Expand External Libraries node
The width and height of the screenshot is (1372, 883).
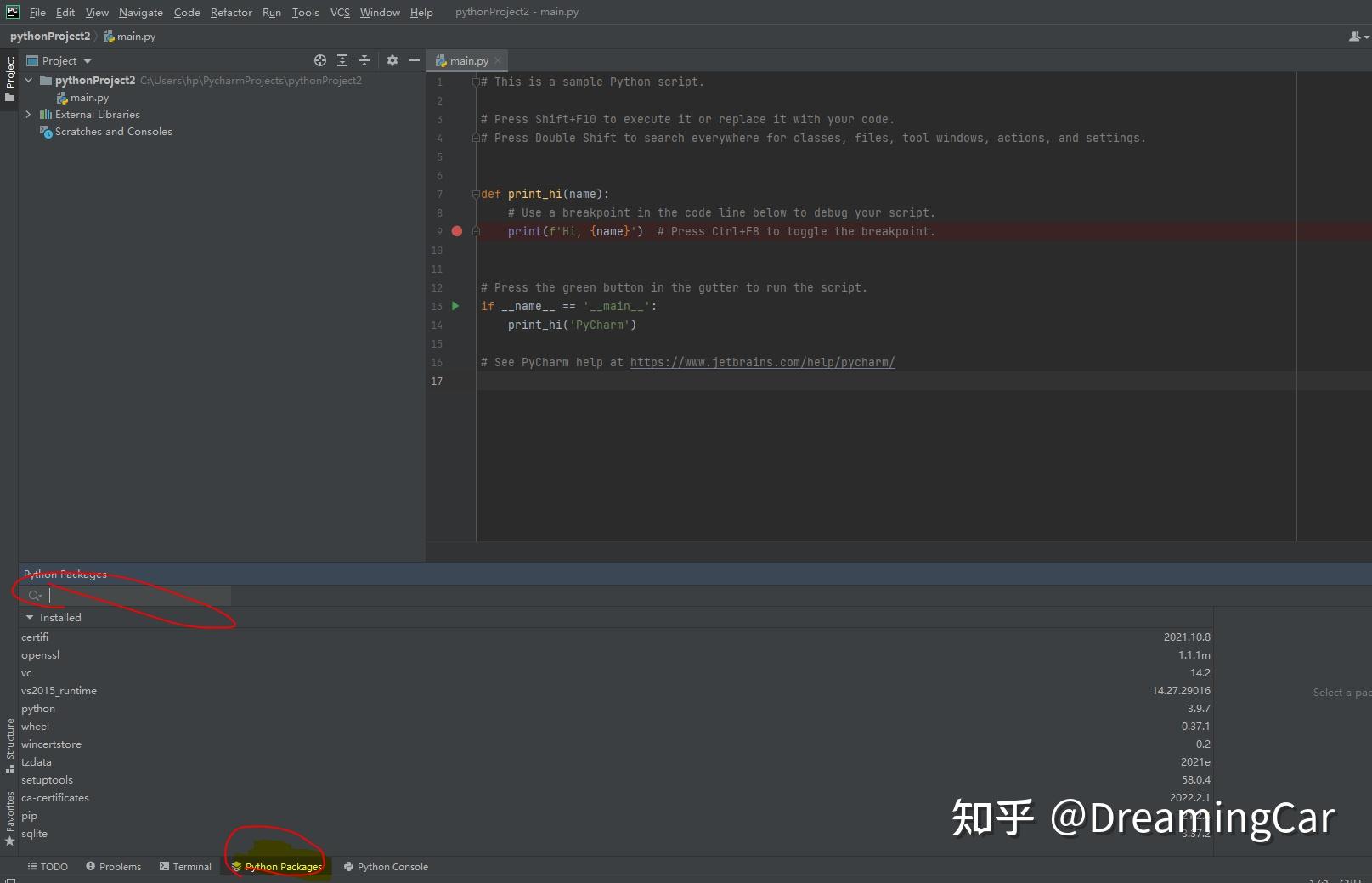(x=29, y=114)
